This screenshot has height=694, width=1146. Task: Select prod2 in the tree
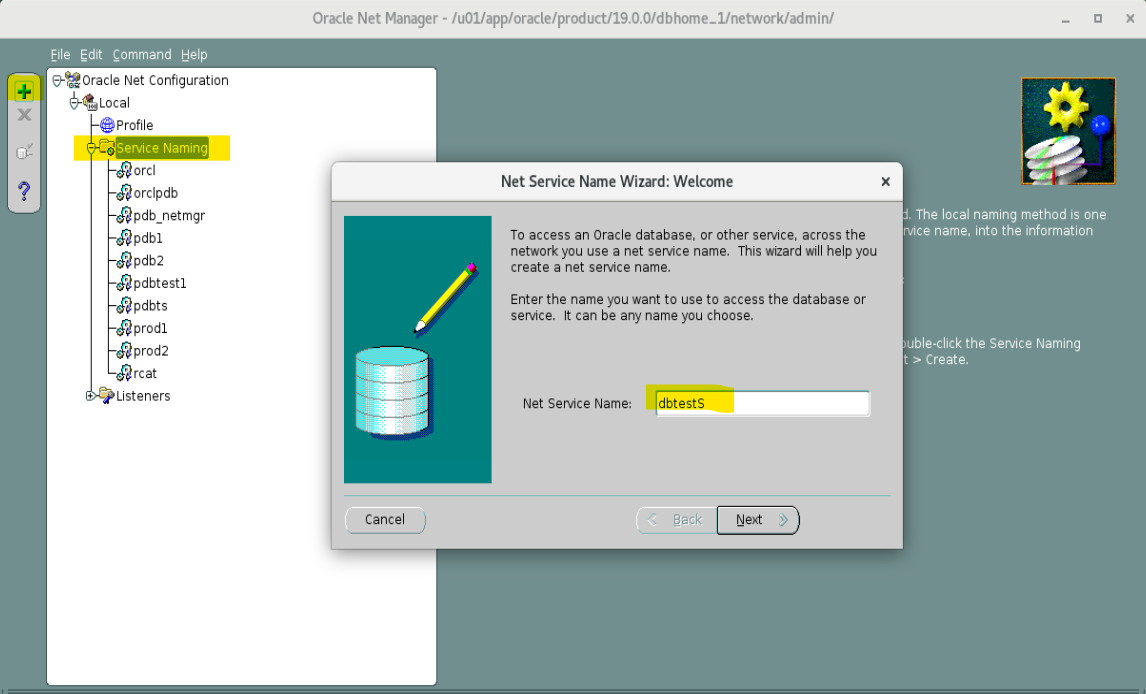151,351
